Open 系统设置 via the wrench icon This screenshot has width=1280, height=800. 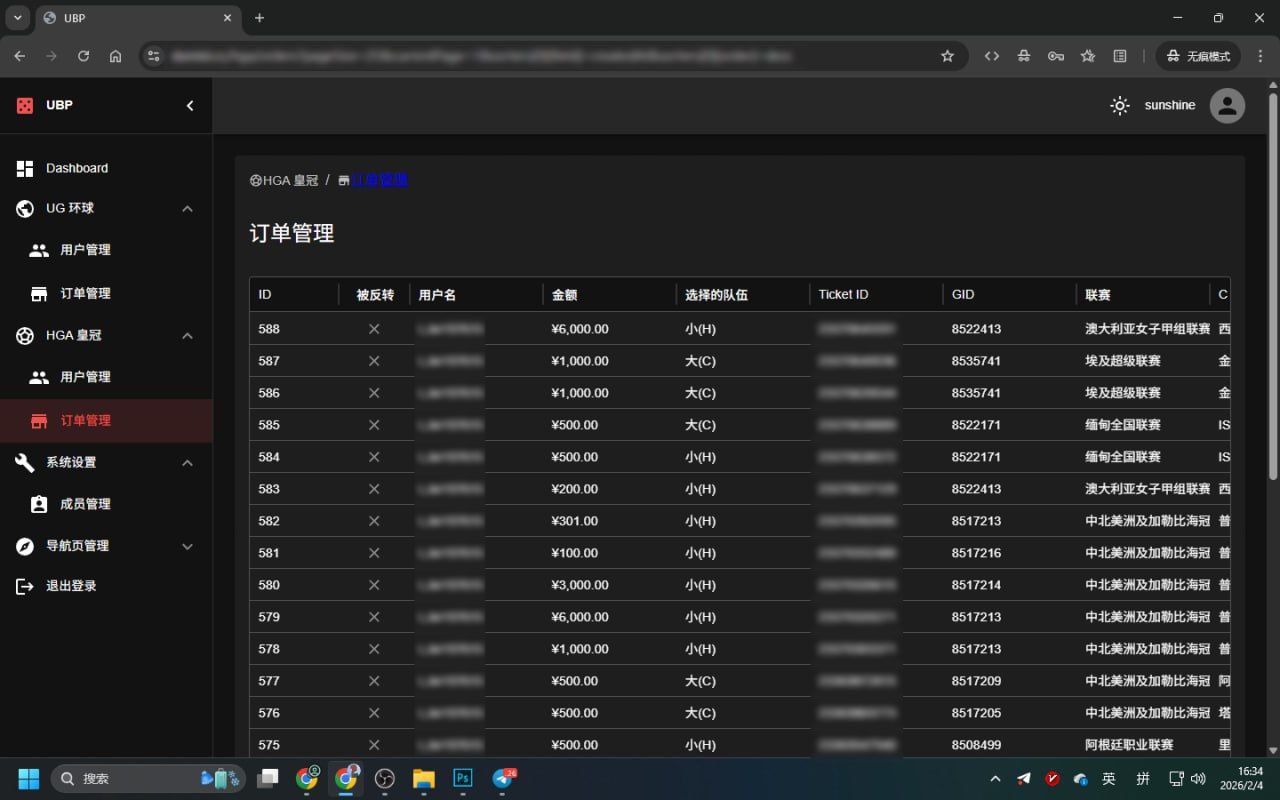click(x=24, y=462)
